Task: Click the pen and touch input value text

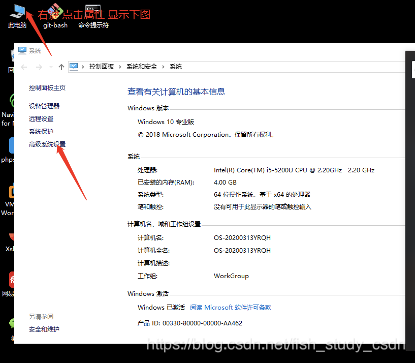Action: tap(262, 207)
